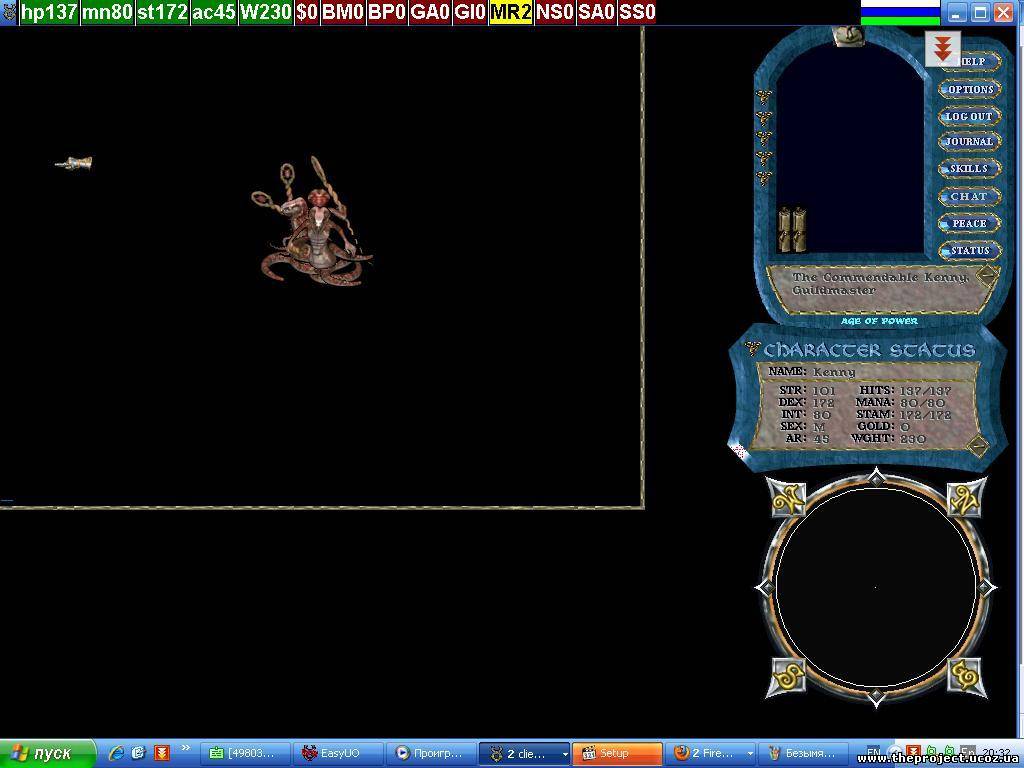The height and width of the screenshot is (768, 1024).
Task: Select the topmost triquetra virtue icon
Action: pyautogui.click(x=763, y=97)
